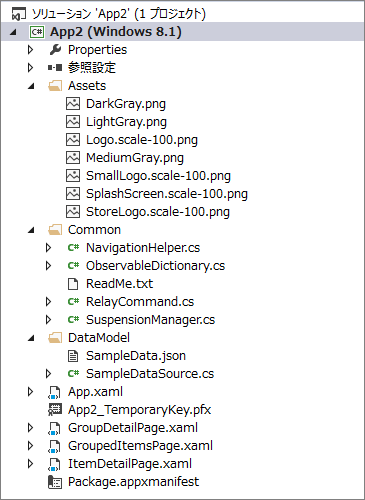Screen dimensions: 365x500
Task: Click the XAML file icon beside App.xaml
Action: [54, 392]
